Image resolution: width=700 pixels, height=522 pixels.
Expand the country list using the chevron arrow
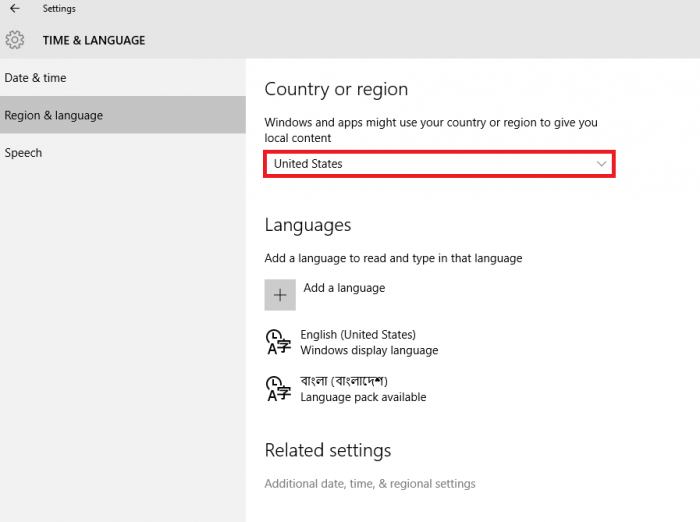(601, 164)
